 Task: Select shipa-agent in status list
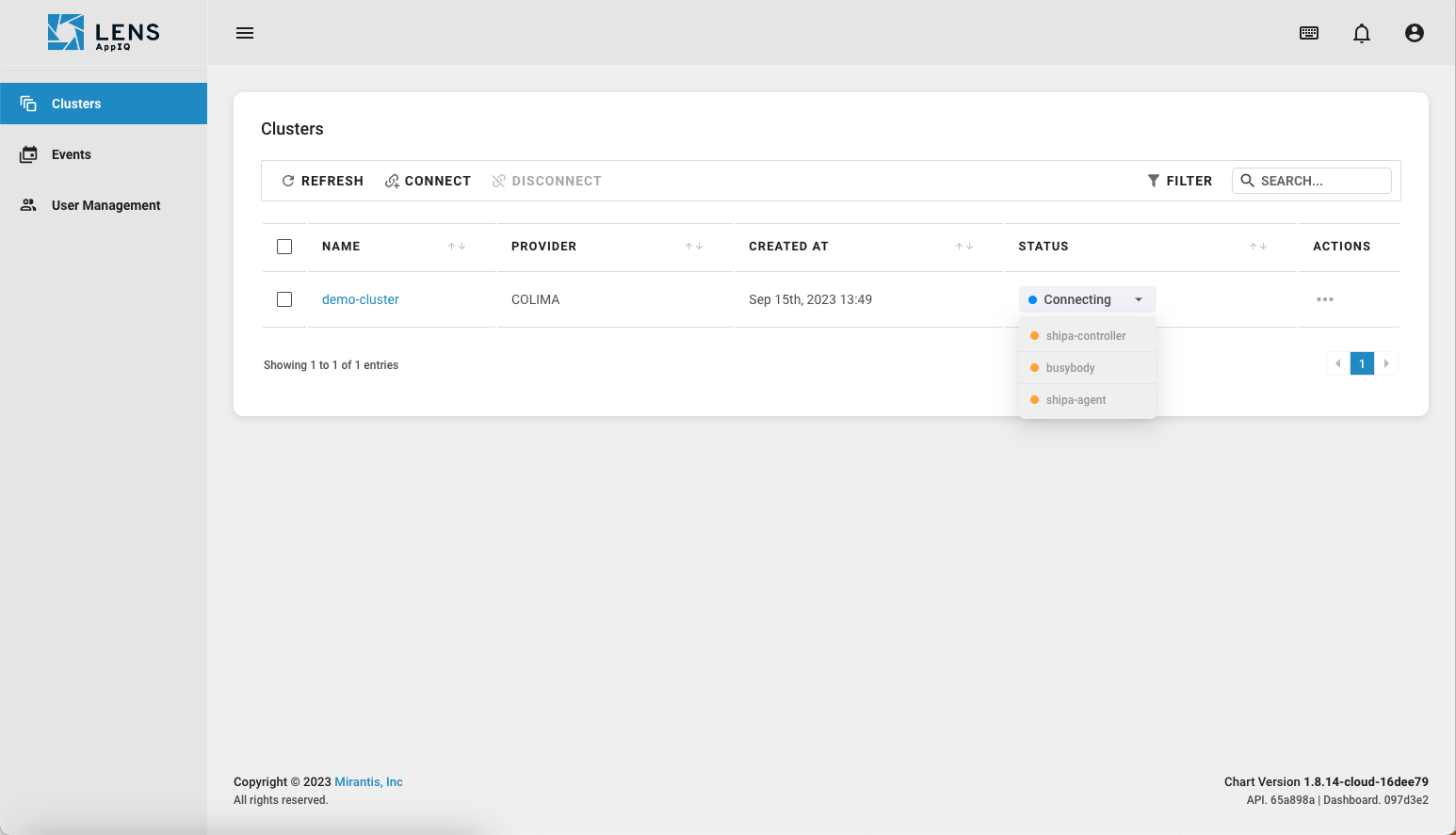point(1088,400)
